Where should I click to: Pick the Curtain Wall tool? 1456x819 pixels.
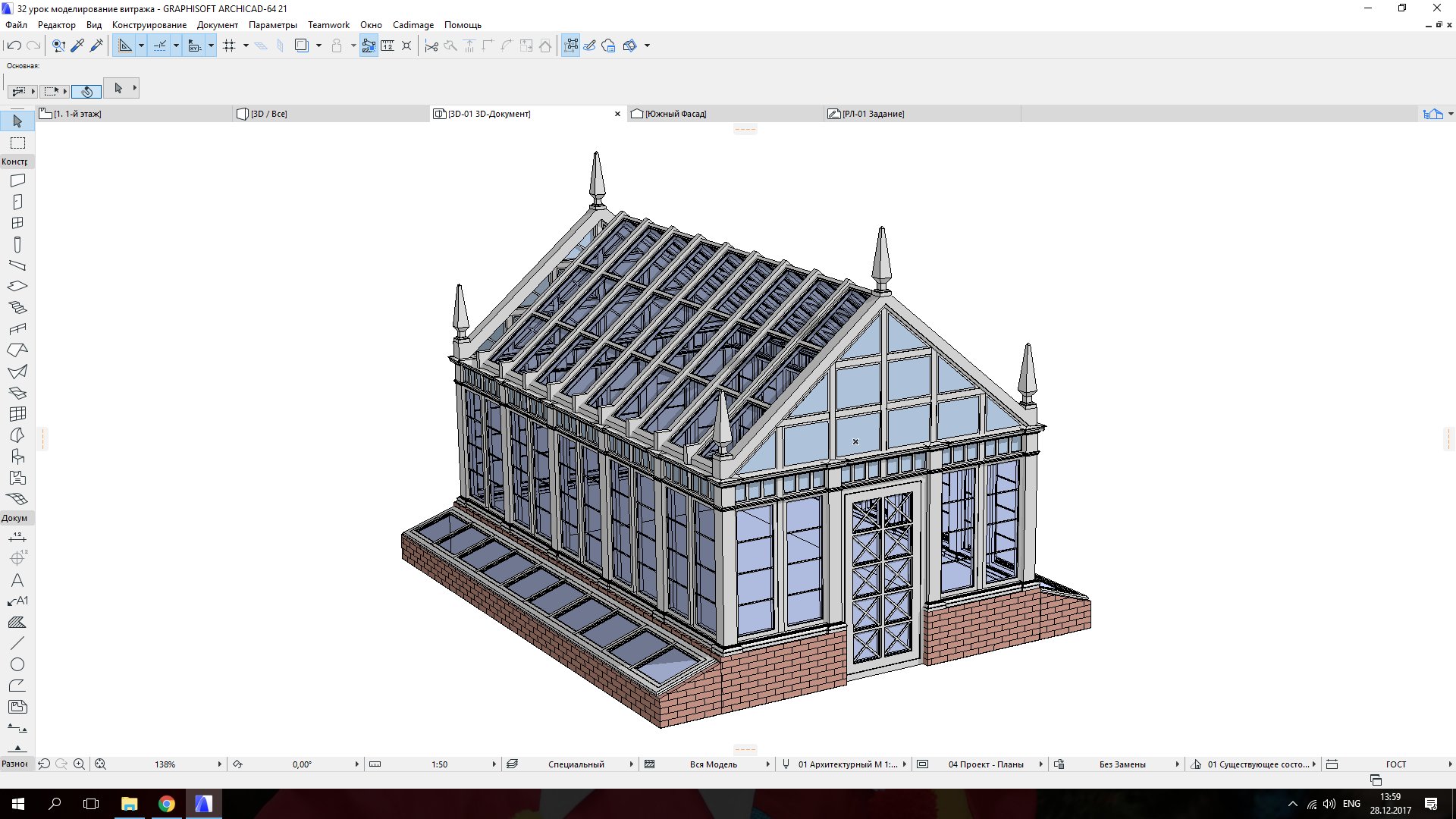[x=17, y=414]
